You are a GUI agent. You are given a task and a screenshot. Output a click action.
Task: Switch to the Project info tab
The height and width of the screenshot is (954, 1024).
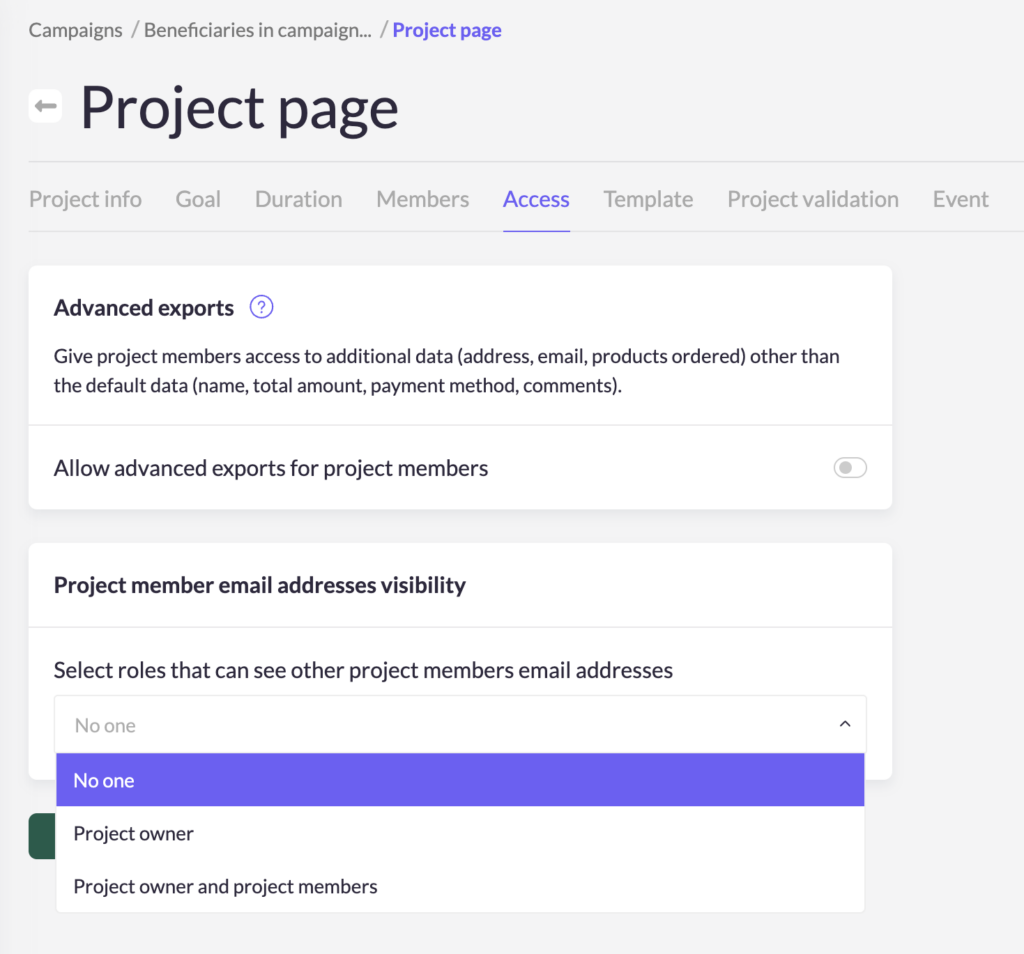pos(85,199)
